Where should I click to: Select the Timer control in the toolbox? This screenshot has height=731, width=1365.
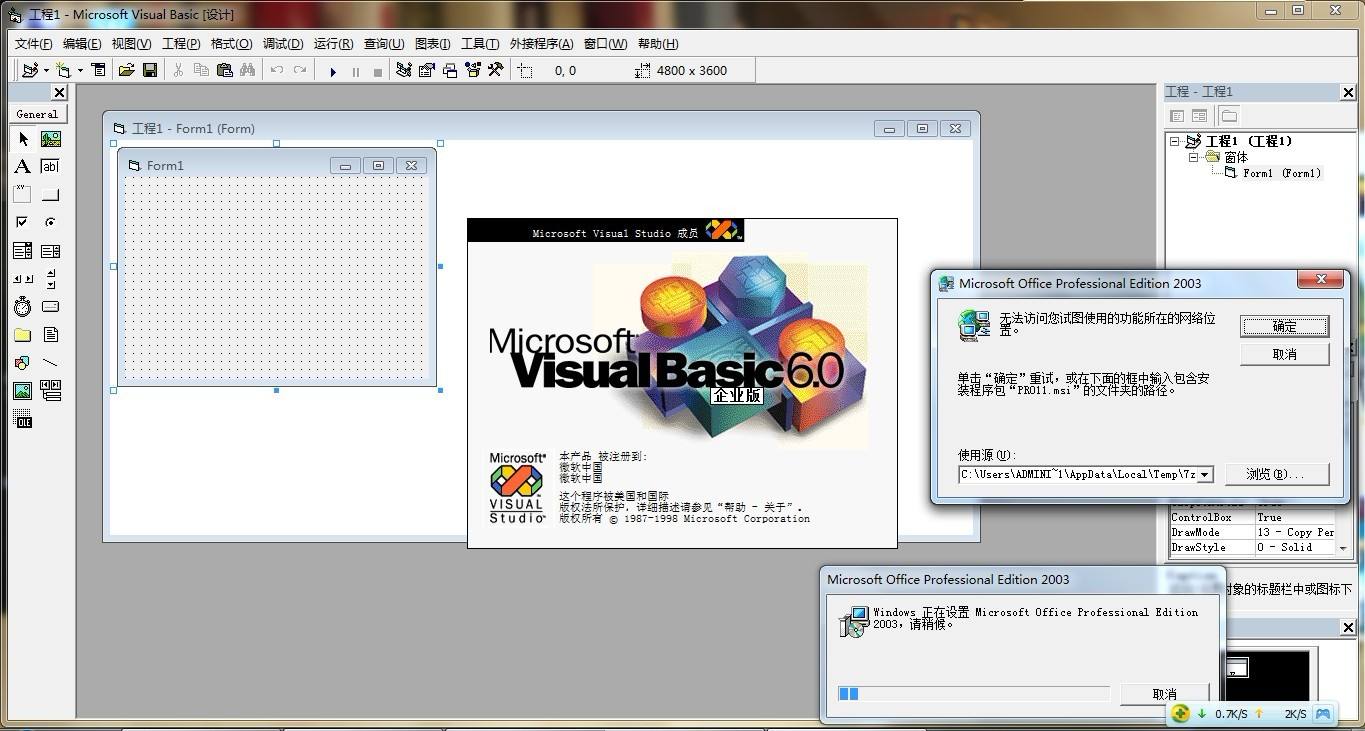(22, 307)
